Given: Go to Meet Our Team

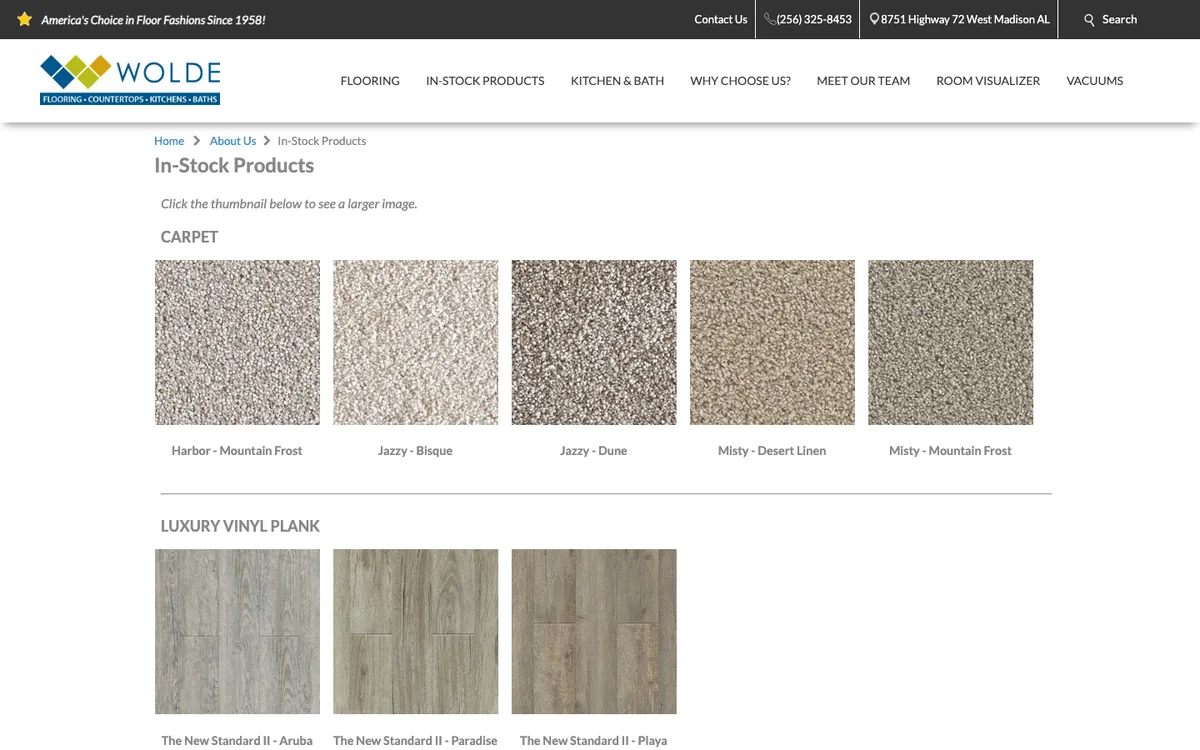Looking at the screenshot, I should [x=863, y=81].
